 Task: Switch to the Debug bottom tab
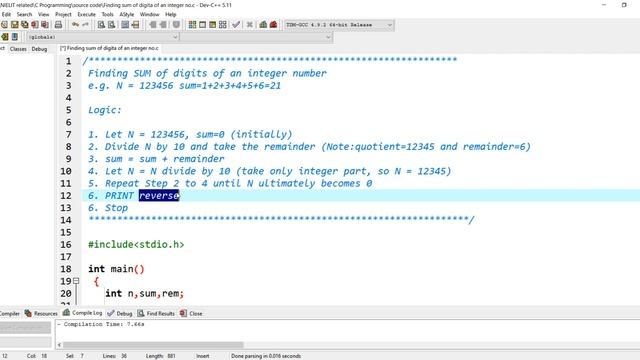click(120, 313)
